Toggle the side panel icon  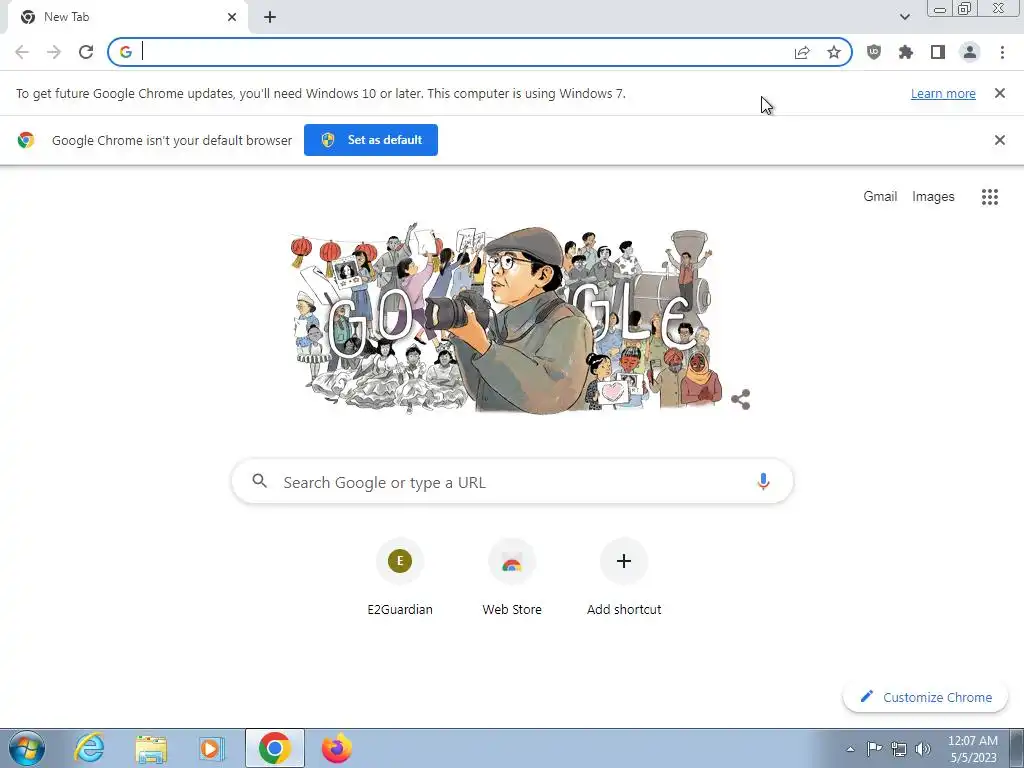pyautogui.click(x=938, y=52)
